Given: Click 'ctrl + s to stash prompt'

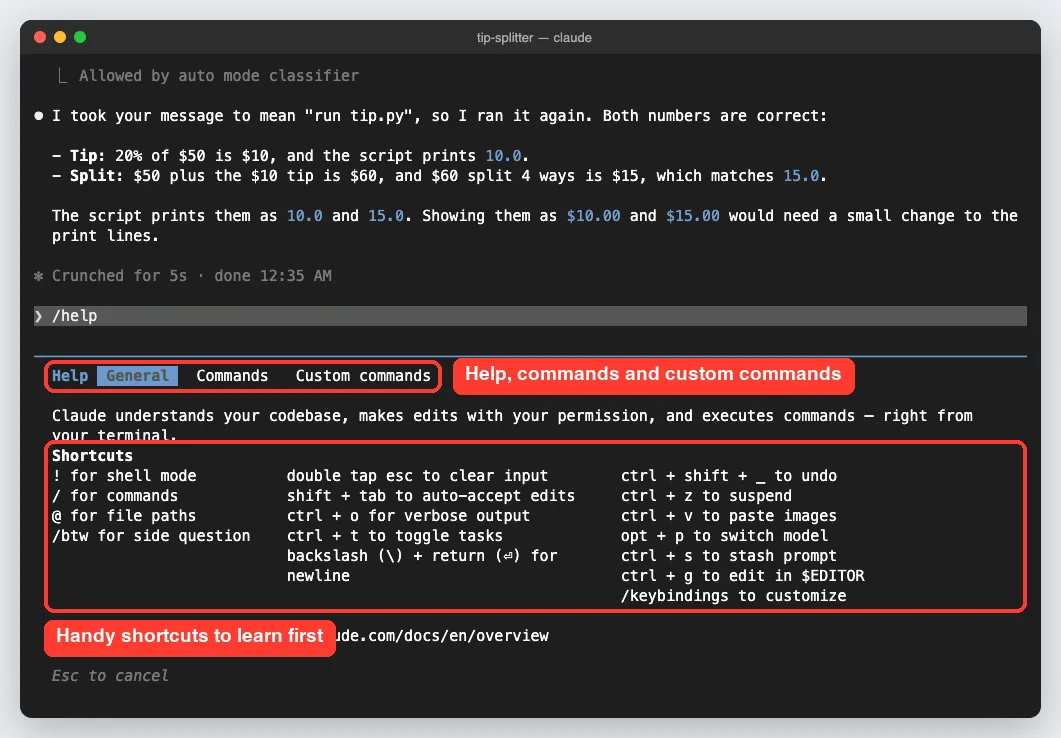Looking at the screenshot, I should tap(729, 556).
